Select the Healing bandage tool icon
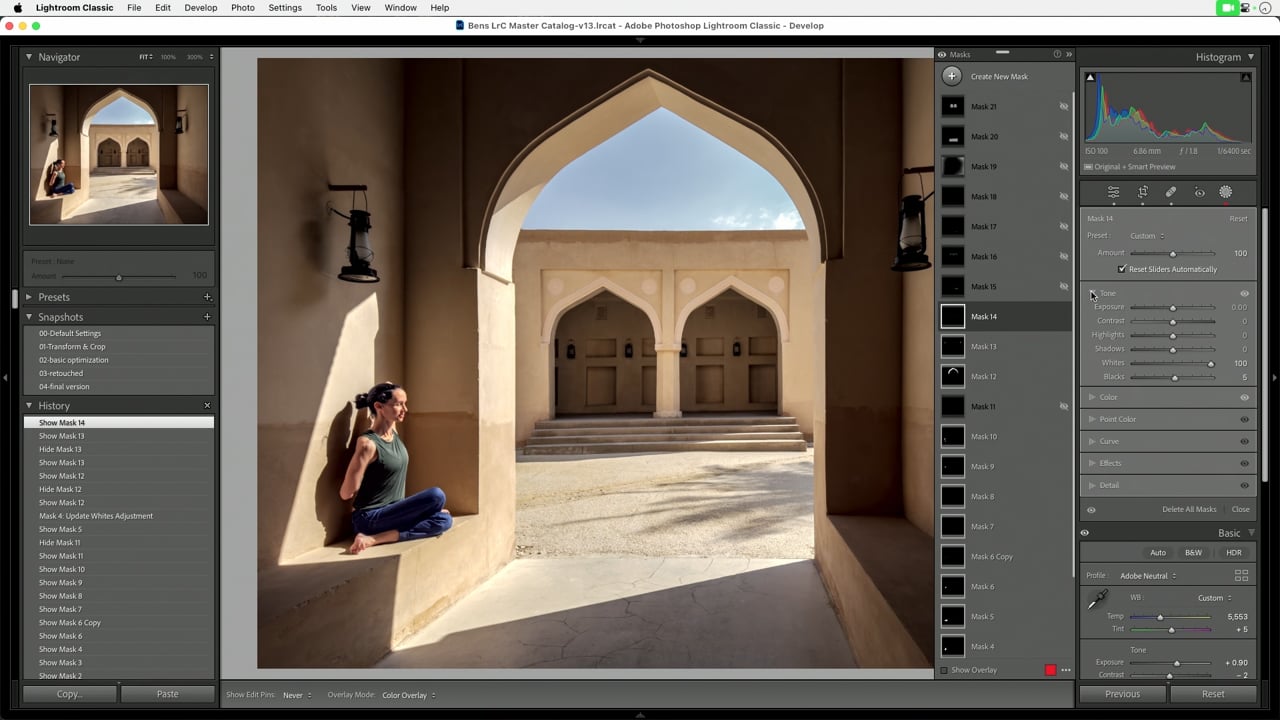The image size is (1280, 720). coord(1171,192)
